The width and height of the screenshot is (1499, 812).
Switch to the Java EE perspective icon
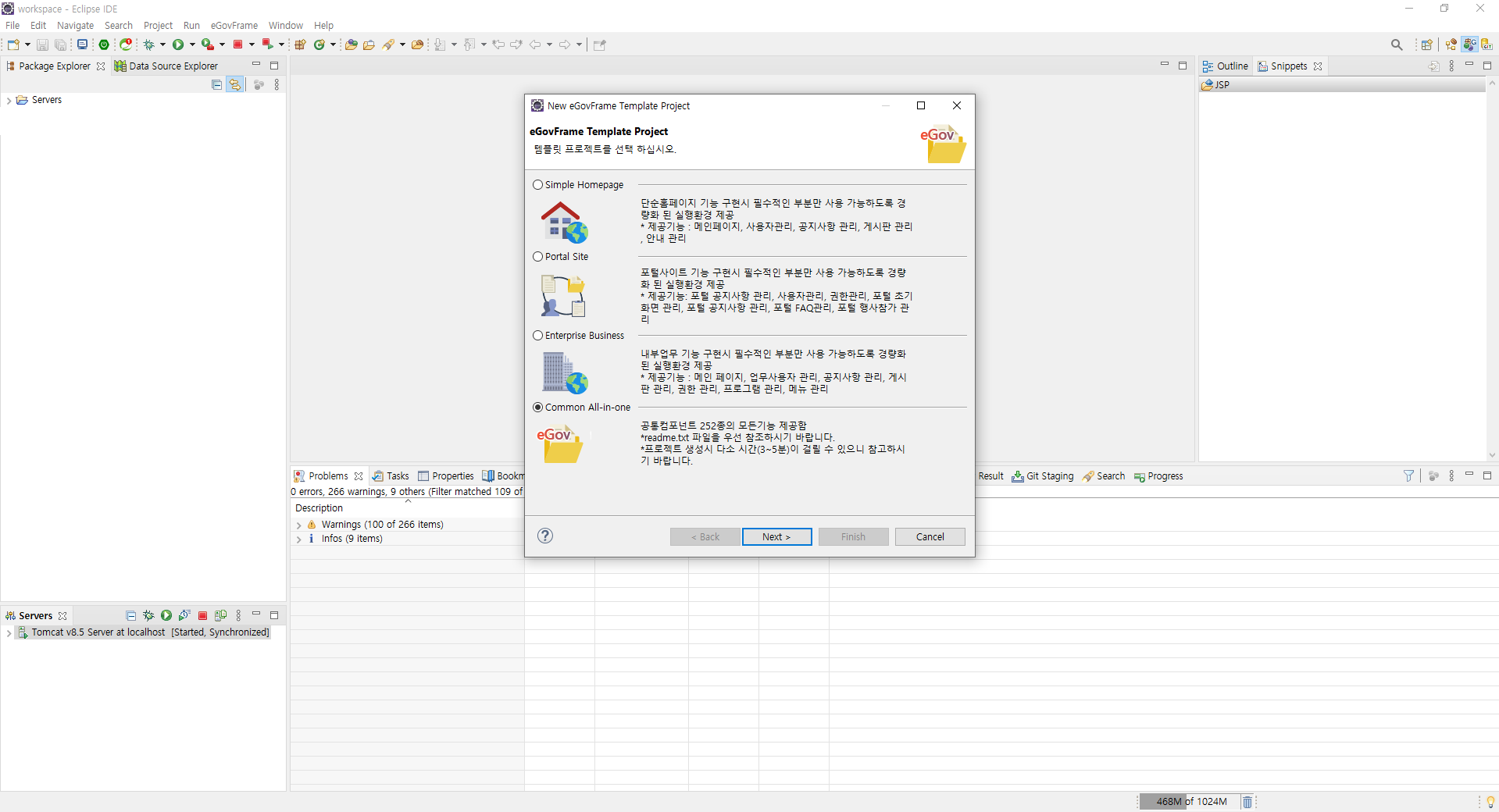click(1451, 45)
